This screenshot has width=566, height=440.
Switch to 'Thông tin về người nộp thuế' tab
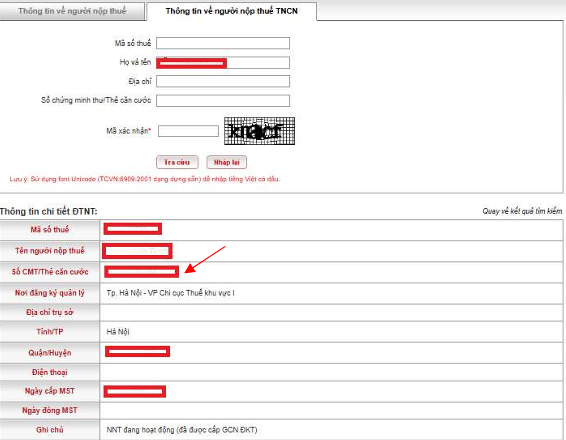point(72,11)
